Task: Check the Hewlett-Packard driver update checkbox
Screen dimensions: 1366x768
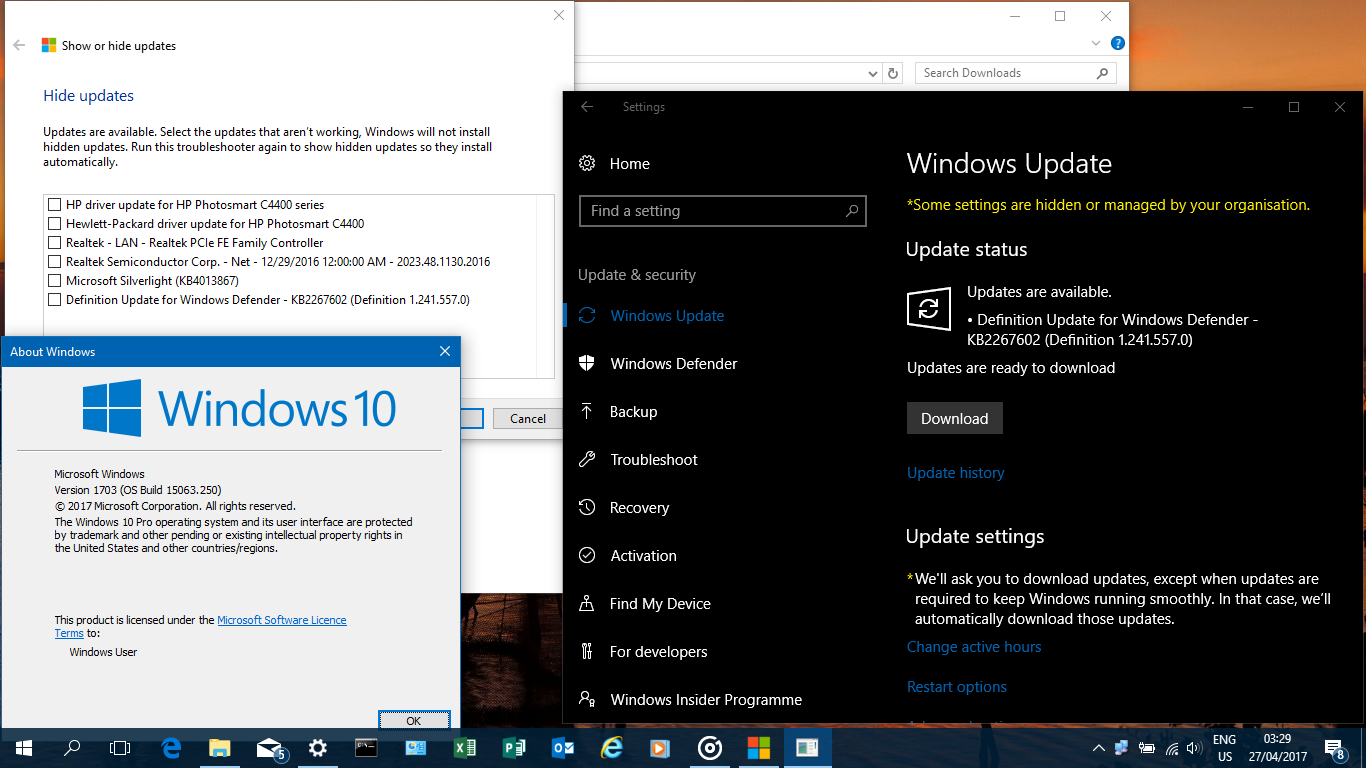Action: pos(55,224)
